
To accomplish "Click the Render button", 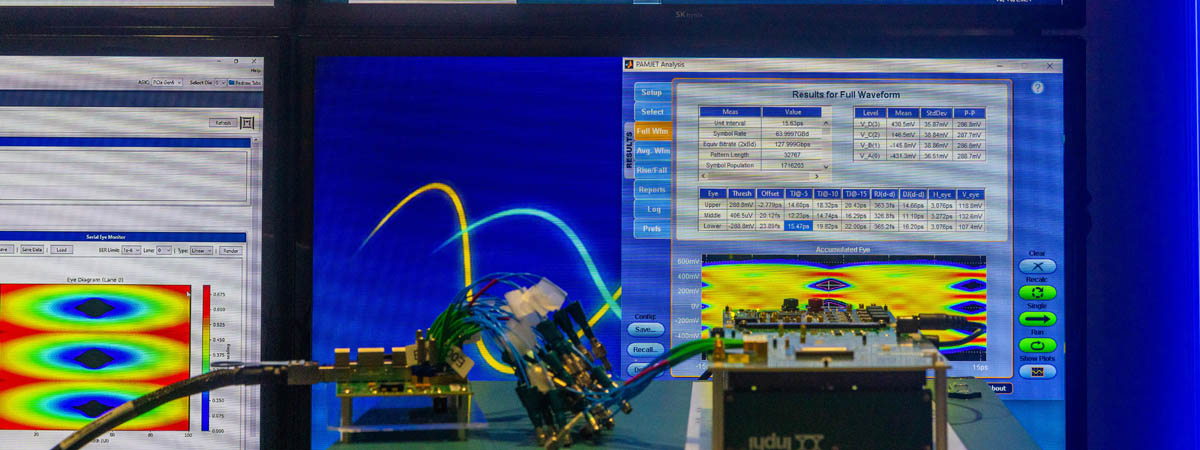I will point(231,250).
